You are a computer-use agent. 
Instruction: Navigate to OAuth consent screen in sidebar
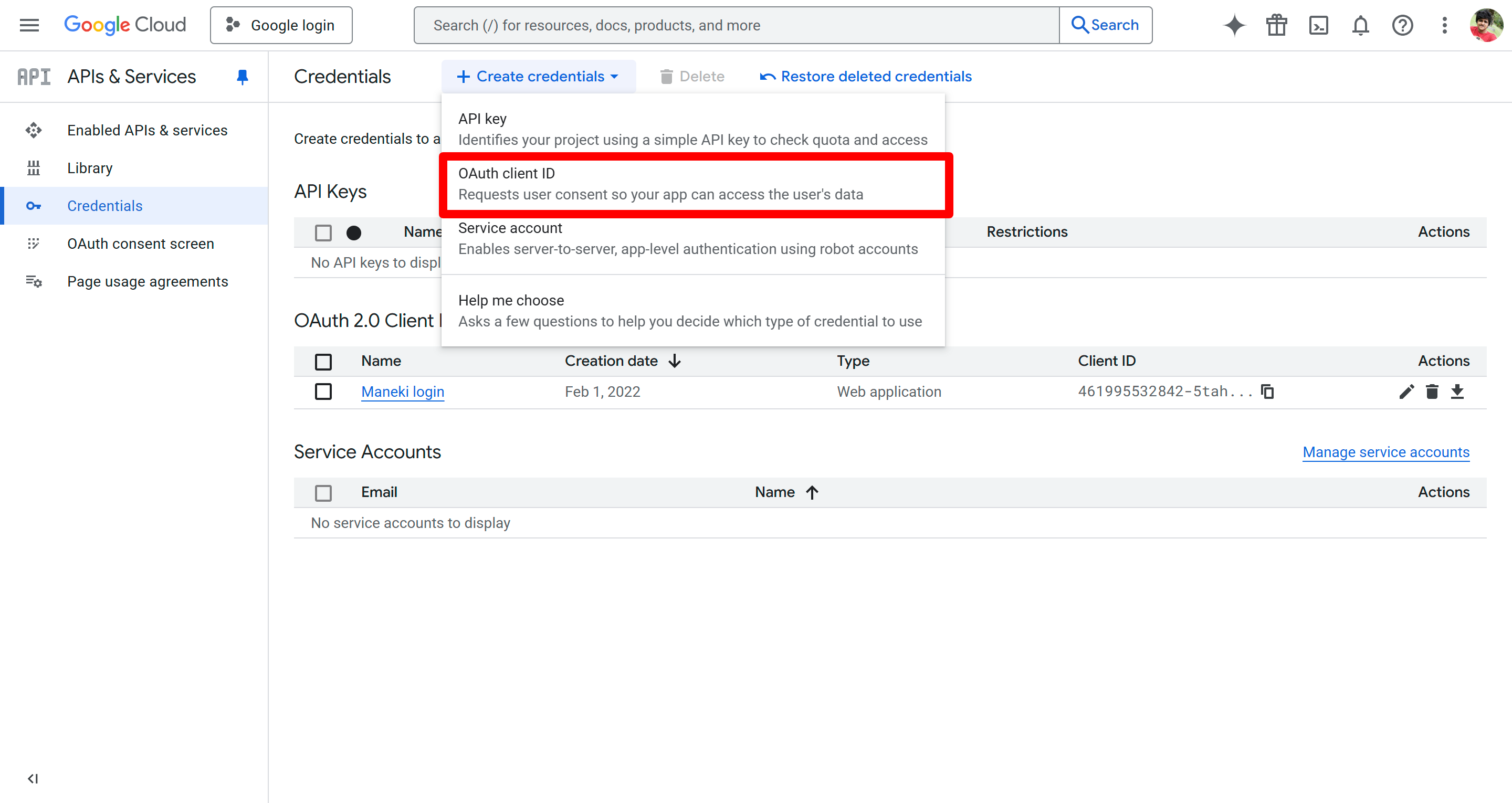click(140, 244)
